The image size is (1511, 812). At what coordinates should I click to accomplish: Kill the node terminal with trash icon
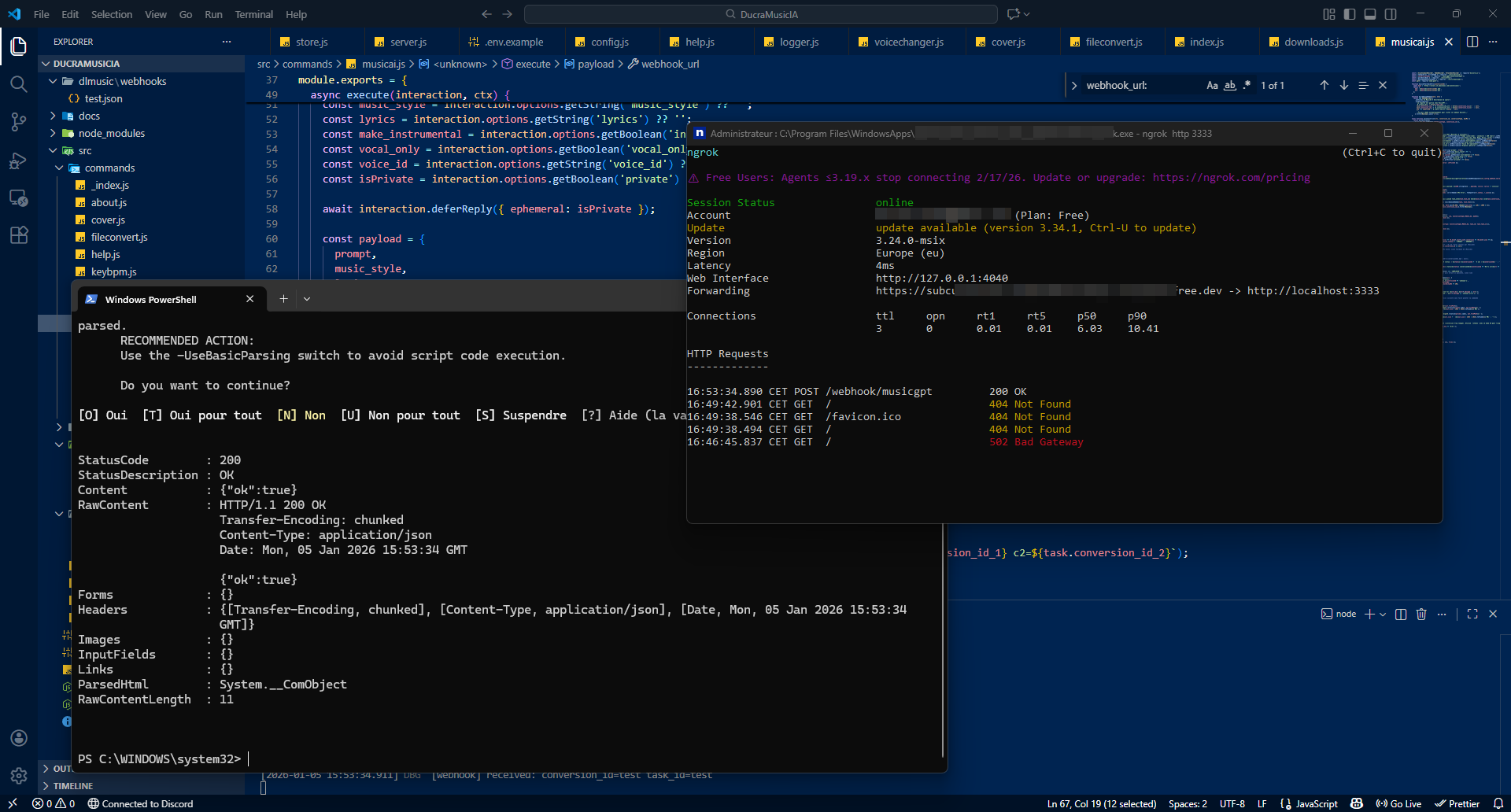pos(1421,614)
